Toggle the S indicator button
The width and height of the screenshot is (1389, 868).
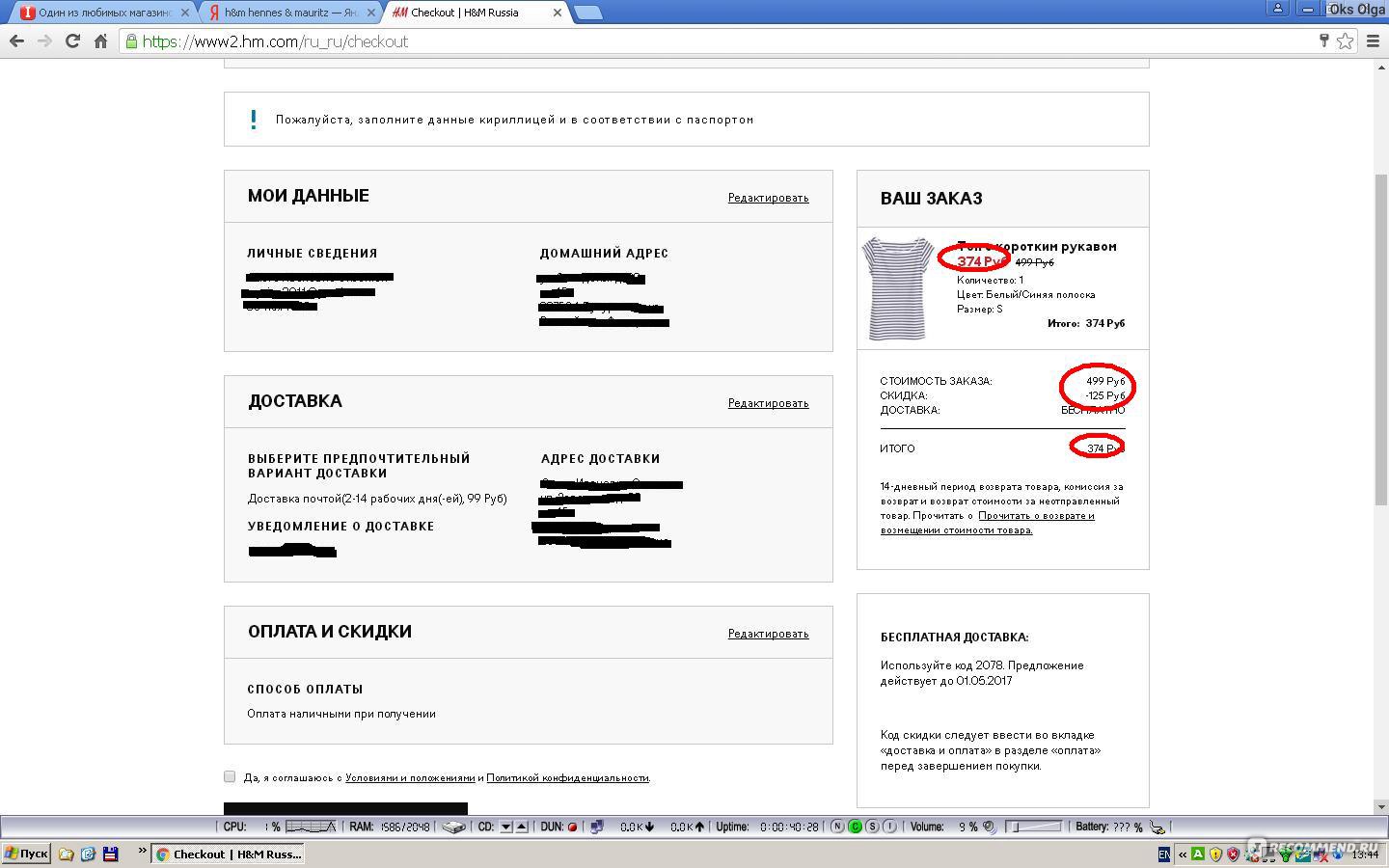pos(872,827)
